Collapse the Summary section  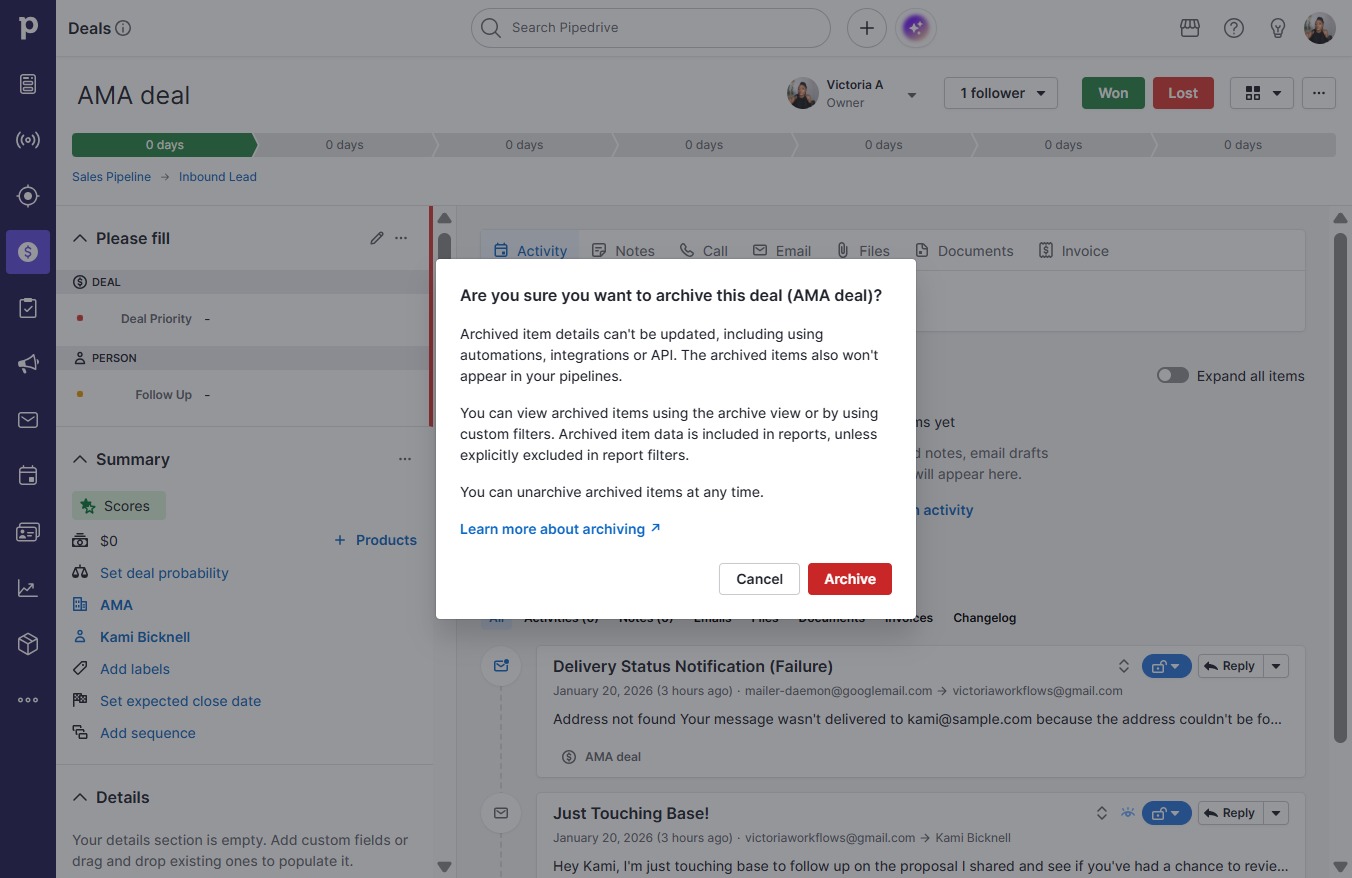(x=80, y=459)
